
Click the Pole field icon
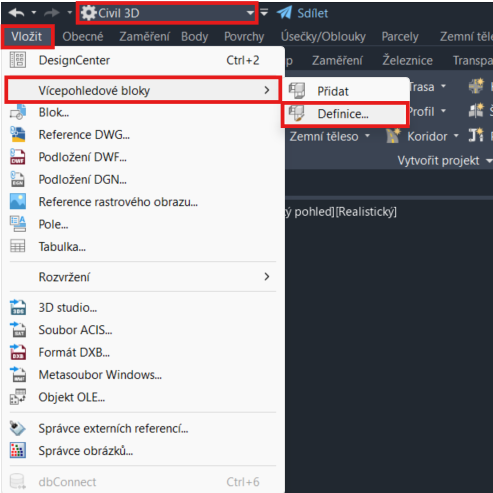tap(18, 224)
